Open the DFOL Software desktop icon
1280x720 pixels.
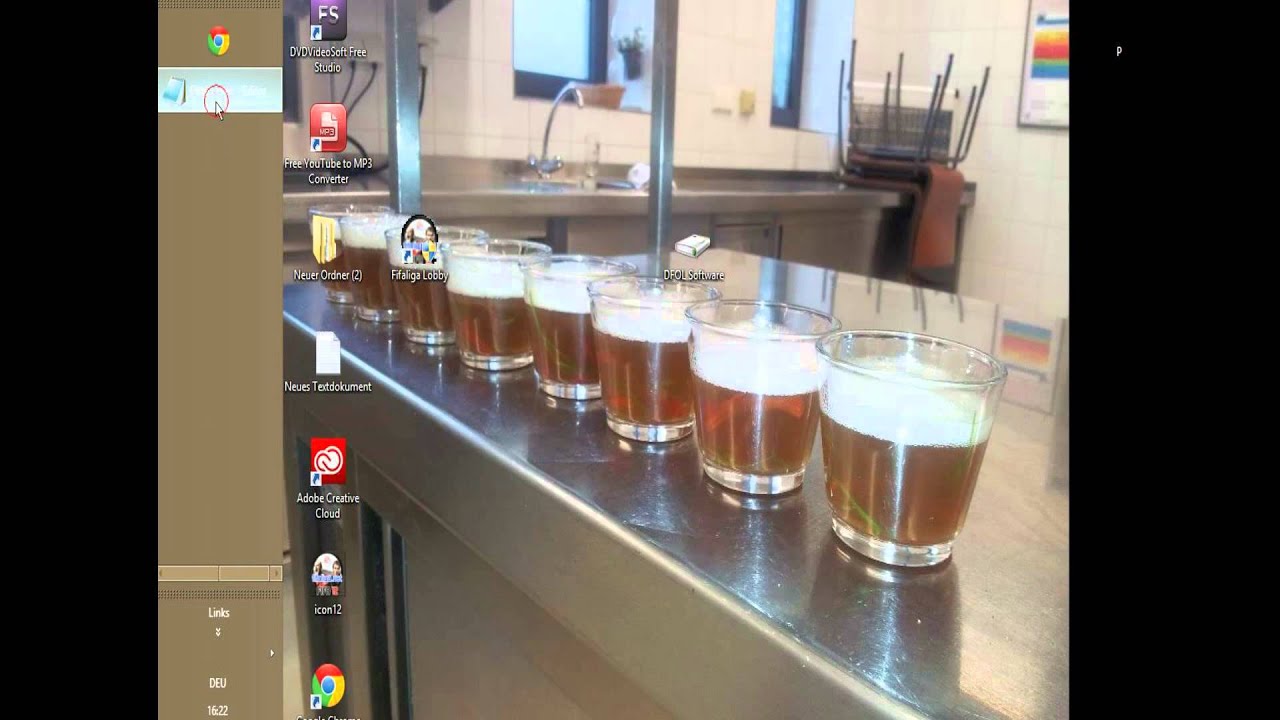point(693,257)
